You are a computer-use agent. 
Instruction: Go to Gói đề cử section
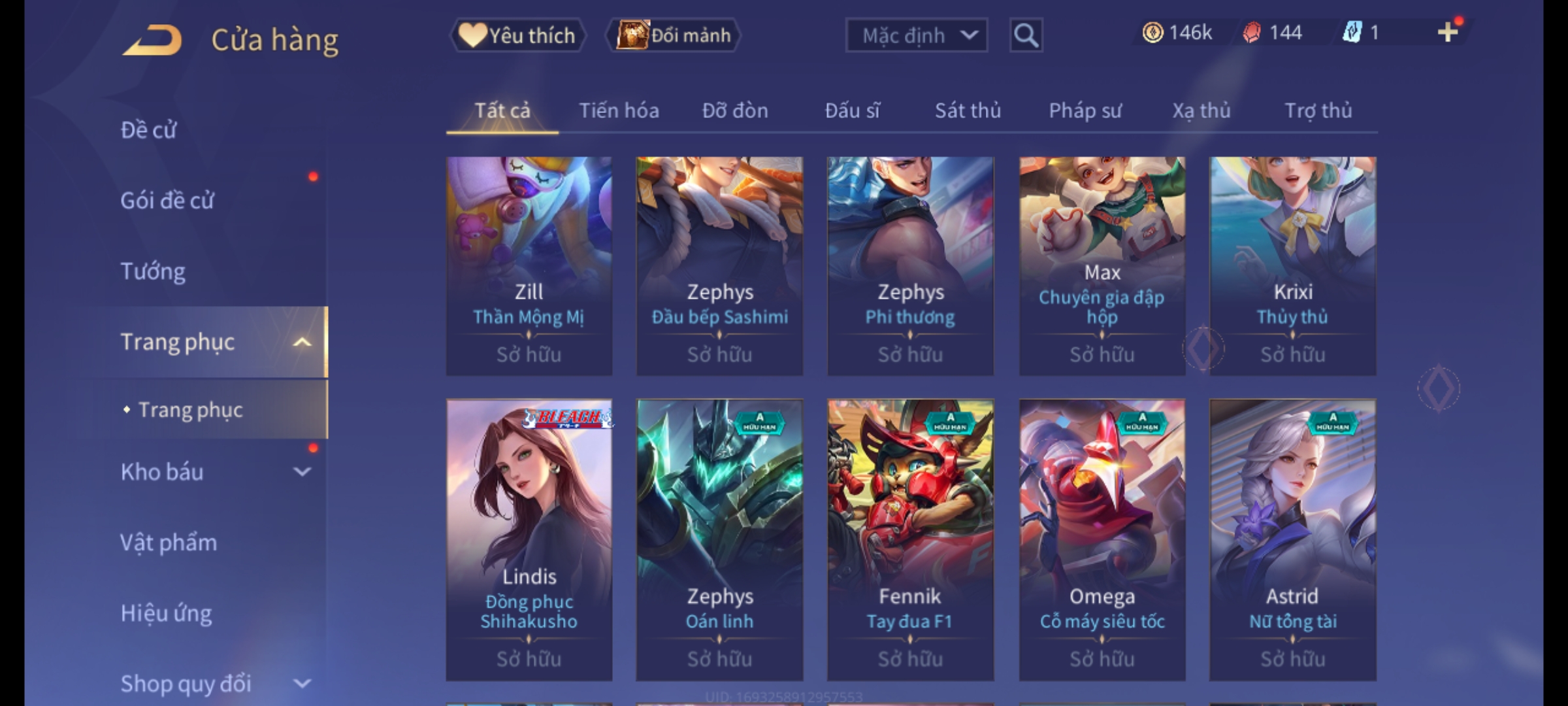(167, 201)
